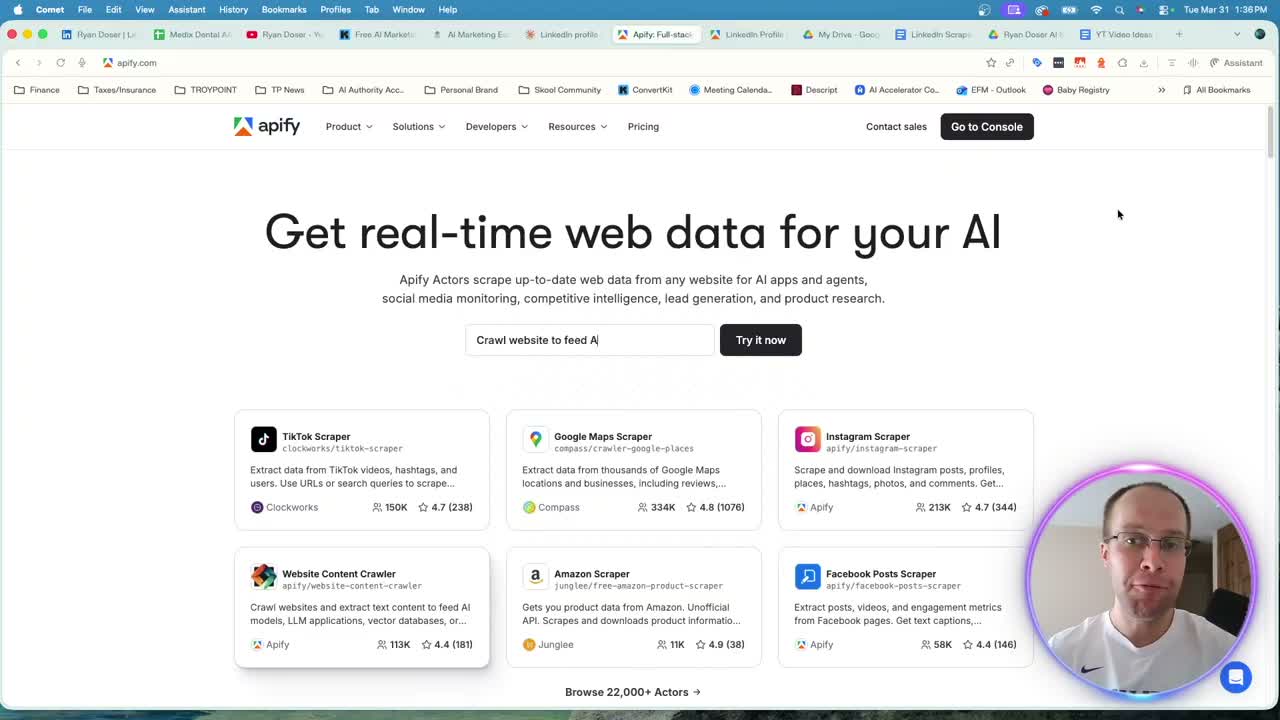This screenshot has height=720, width=1280.
Task: Expand the Solutions dropdown menu
Action: click(x=419, y=127)
